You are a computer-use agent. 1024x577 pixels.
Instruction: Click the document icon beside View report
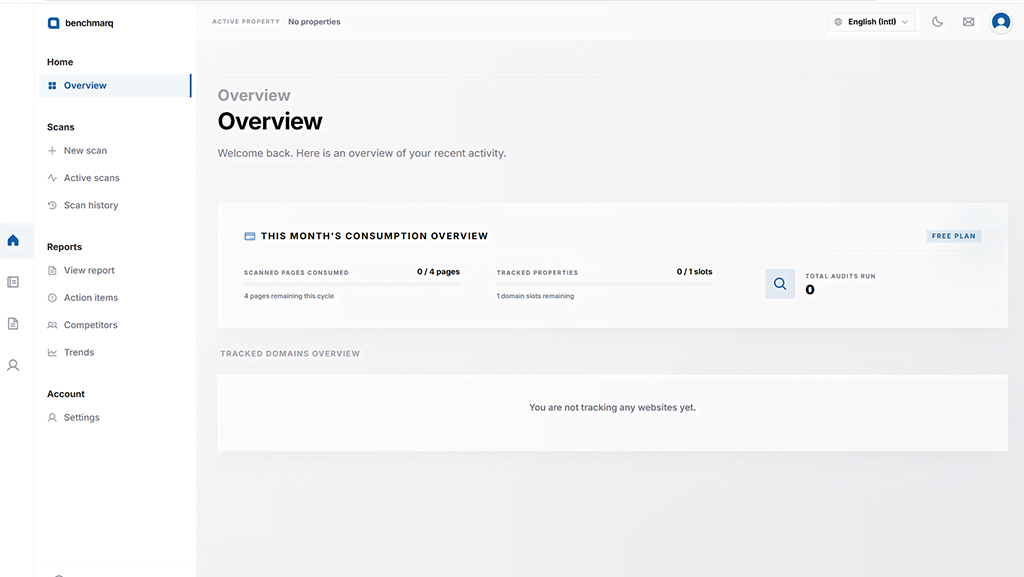(52, 270)
